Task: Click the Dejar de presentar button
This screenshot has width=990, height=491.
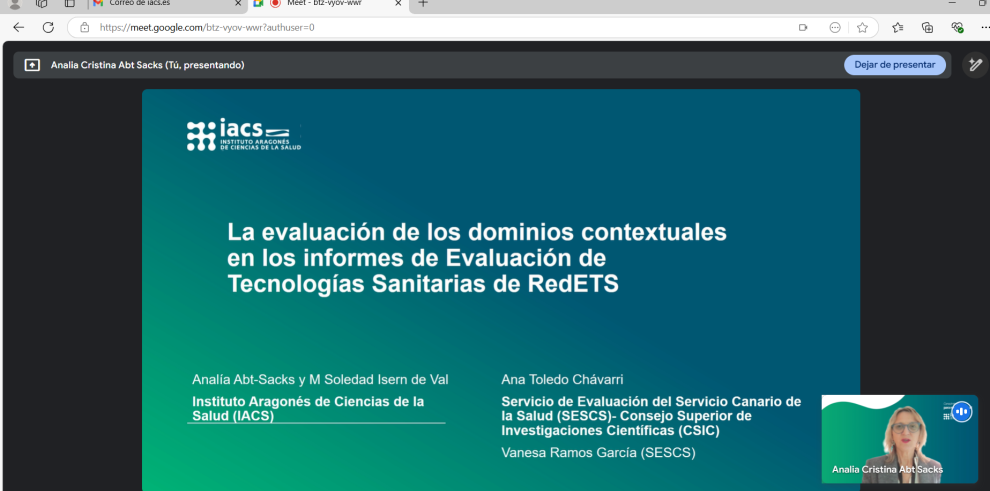Action: 894,65
